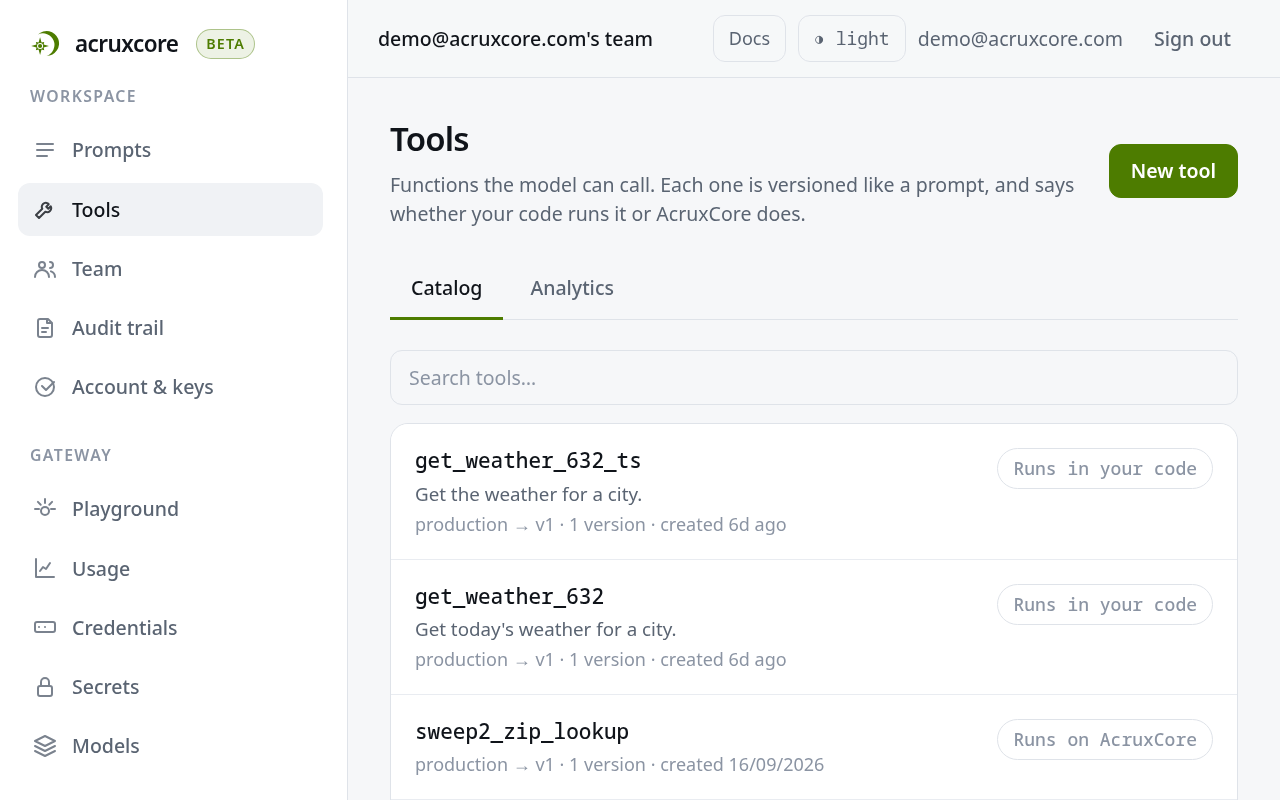
Task: Open the Playground section
Action: (x=170, y=509)
